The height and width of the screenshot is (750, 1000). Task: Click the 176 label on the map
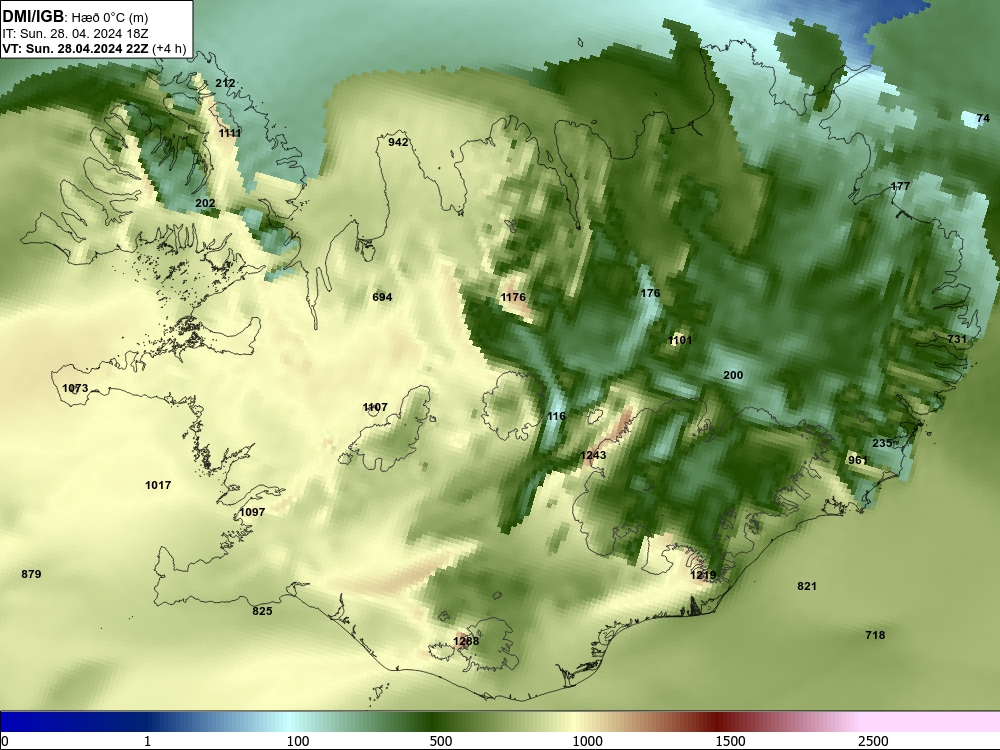tap(650, 293)
